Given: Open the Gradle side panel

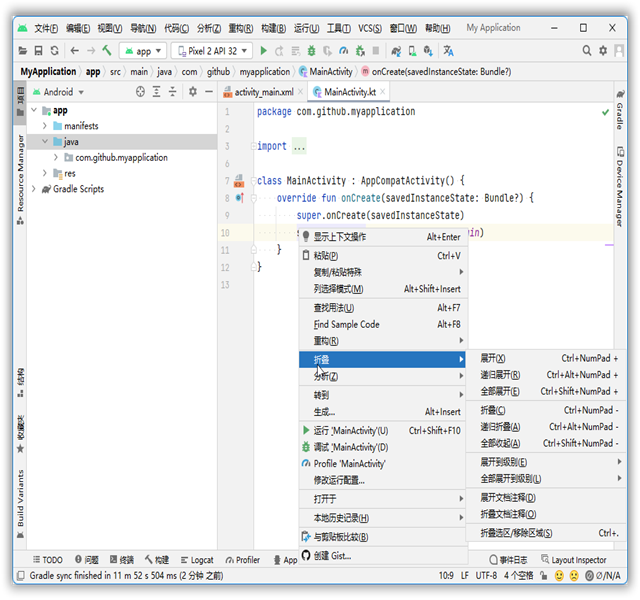Looking at the screenshot, I should coord(620,109).
